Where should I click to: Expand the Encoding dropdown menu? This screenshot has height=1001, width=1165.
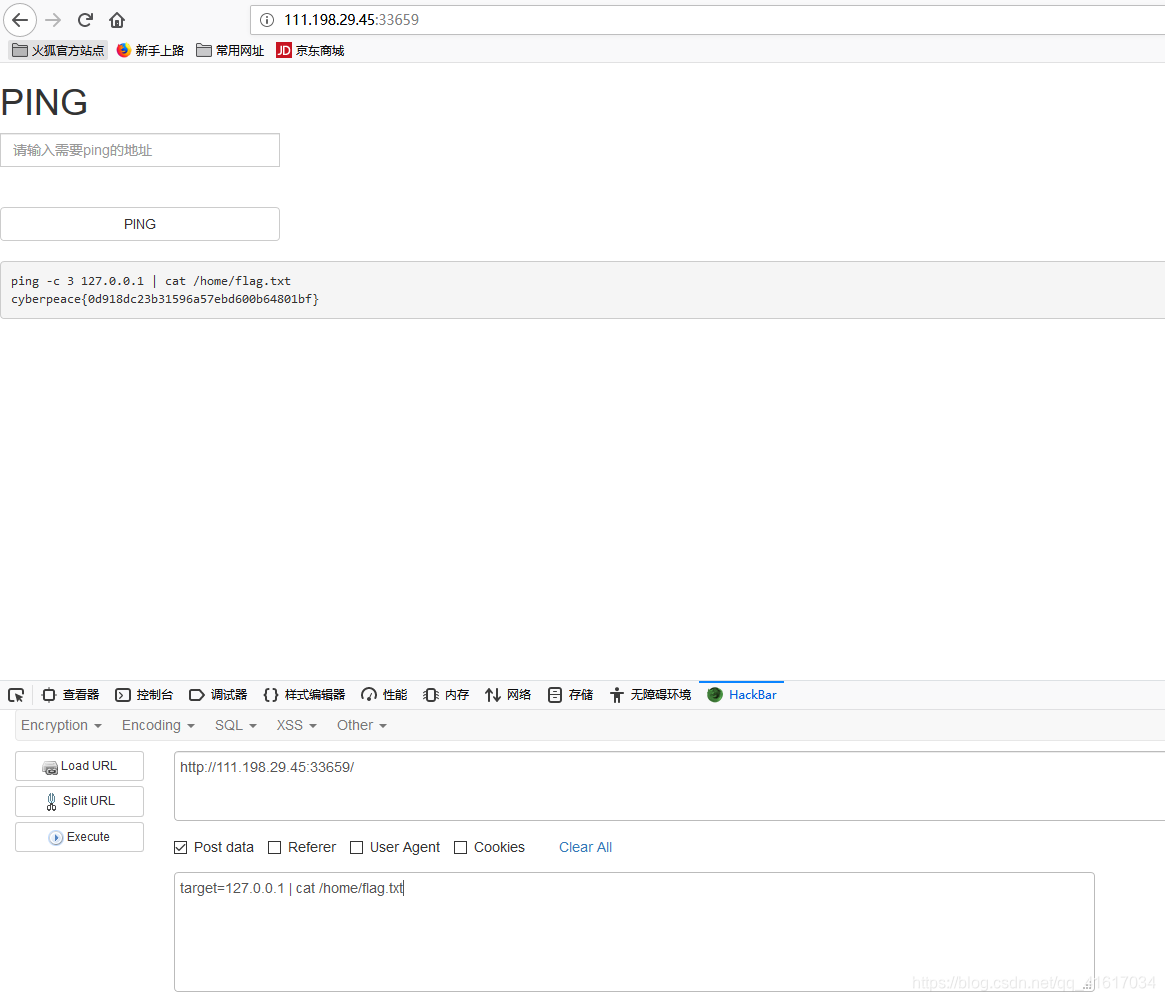pos(158,725)
